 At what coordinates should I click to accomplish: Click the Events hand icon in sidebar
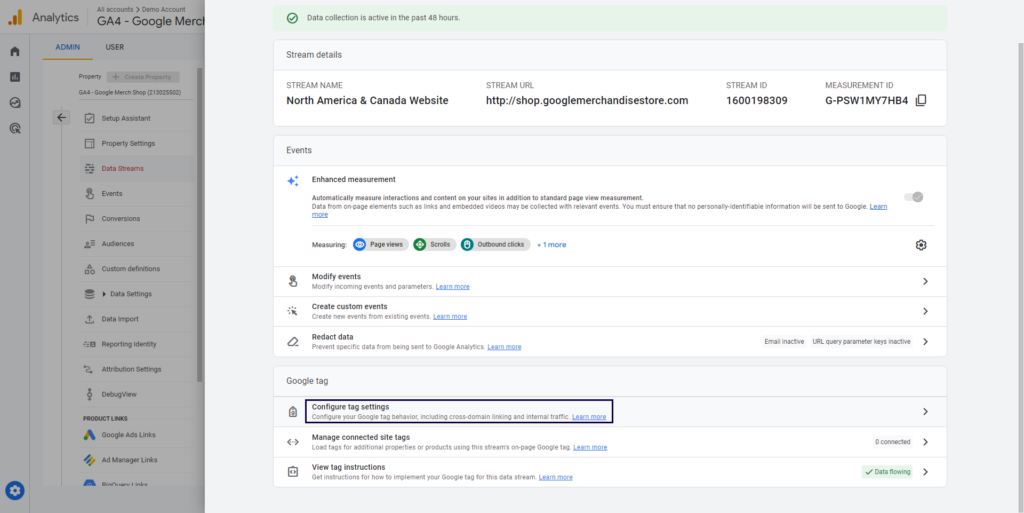[x=89, y=193]
